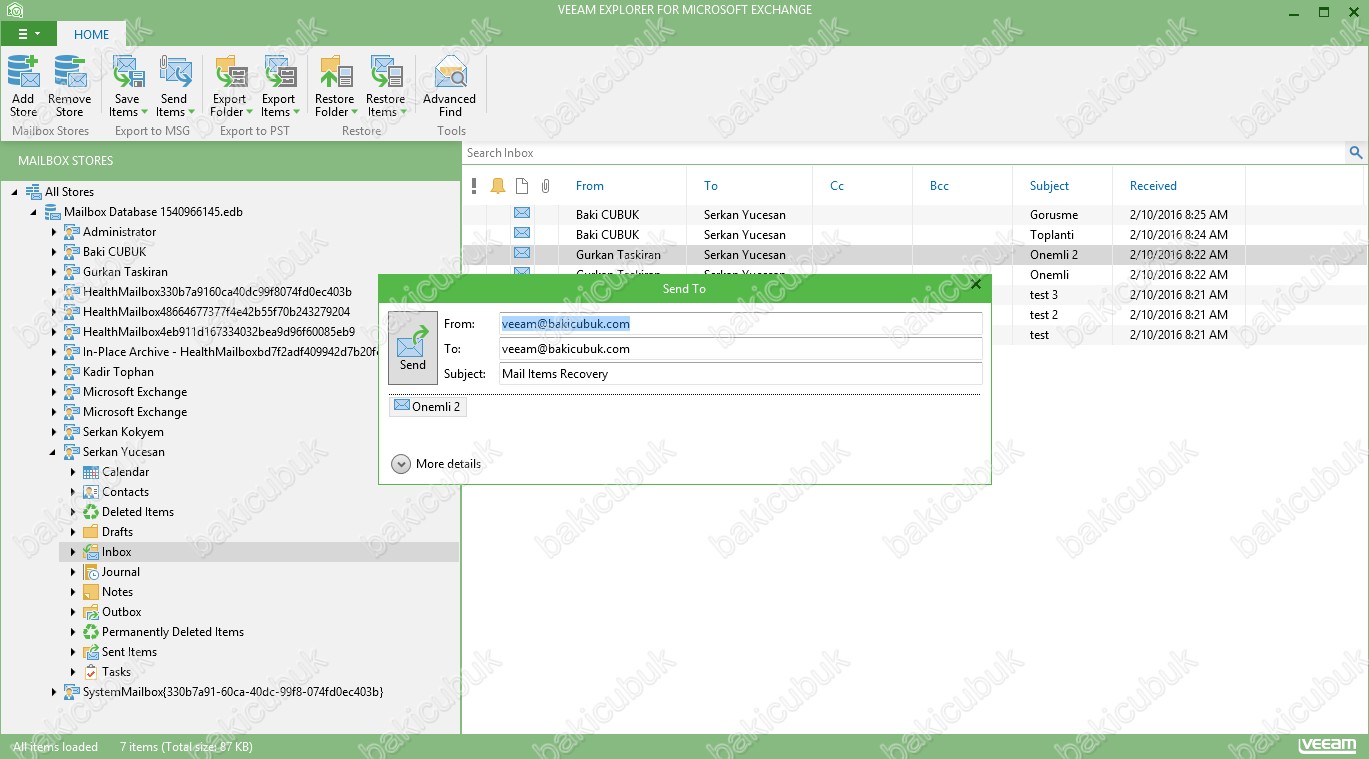The height and width of the screenshot is (759, 1369).
Task: Click the attachment paperclip column header
Action: point(546,186)
